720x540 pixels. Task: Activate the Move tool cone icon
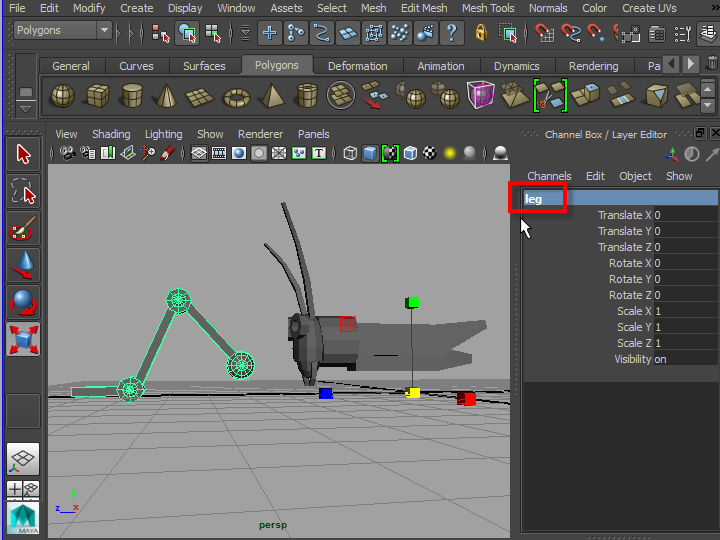pyautogui.click(x=23, y=265)
